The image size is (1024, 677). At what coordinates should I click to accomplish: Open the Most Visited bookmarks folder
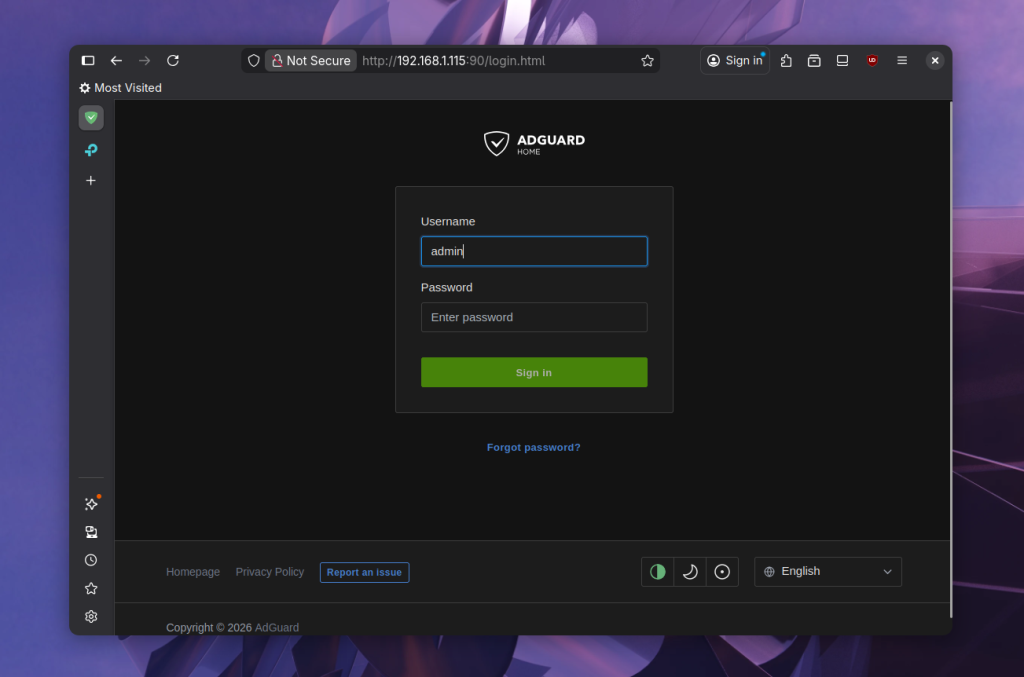click(x=121, y=88)
